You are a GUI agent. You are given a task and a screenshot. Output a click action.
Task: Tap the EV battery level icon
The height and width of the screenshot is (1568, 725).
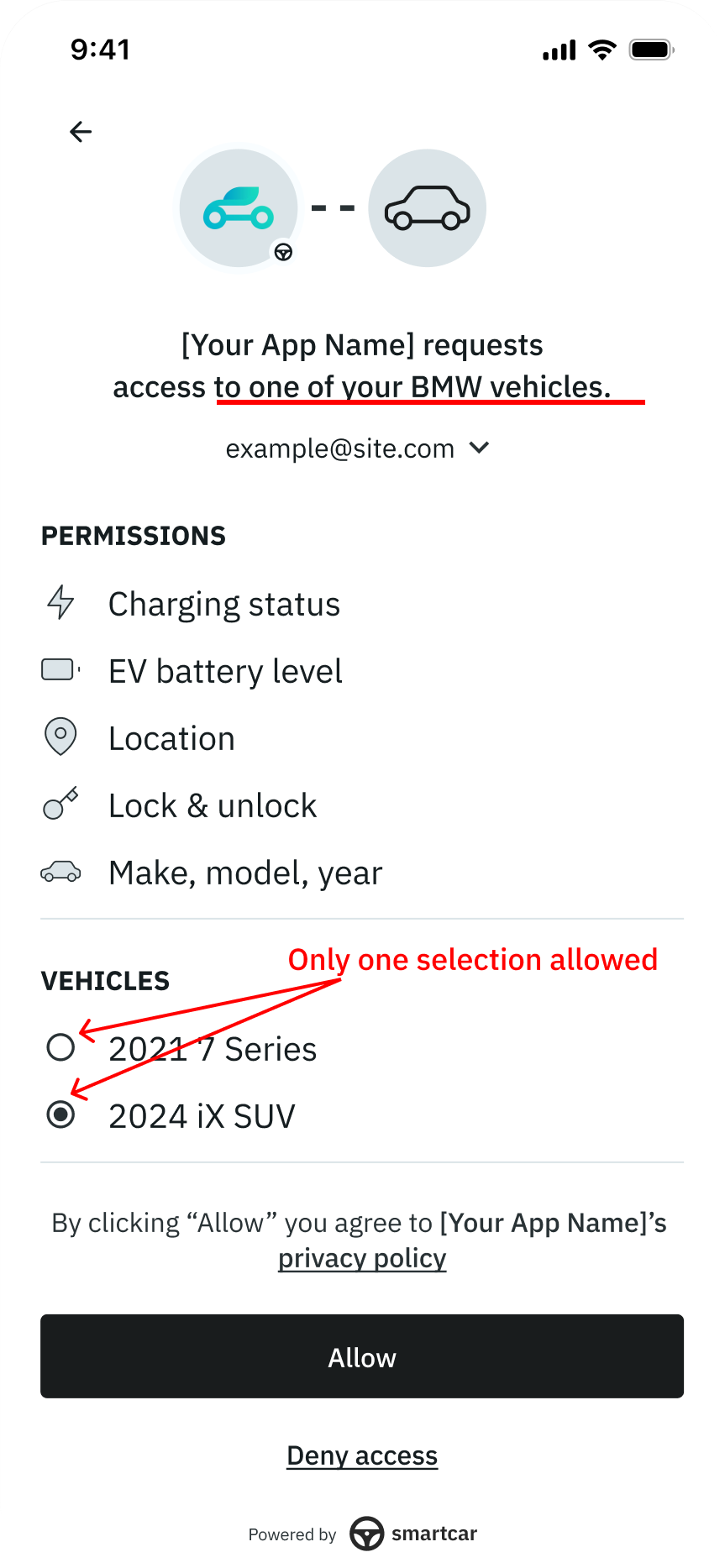pos(60,670)
